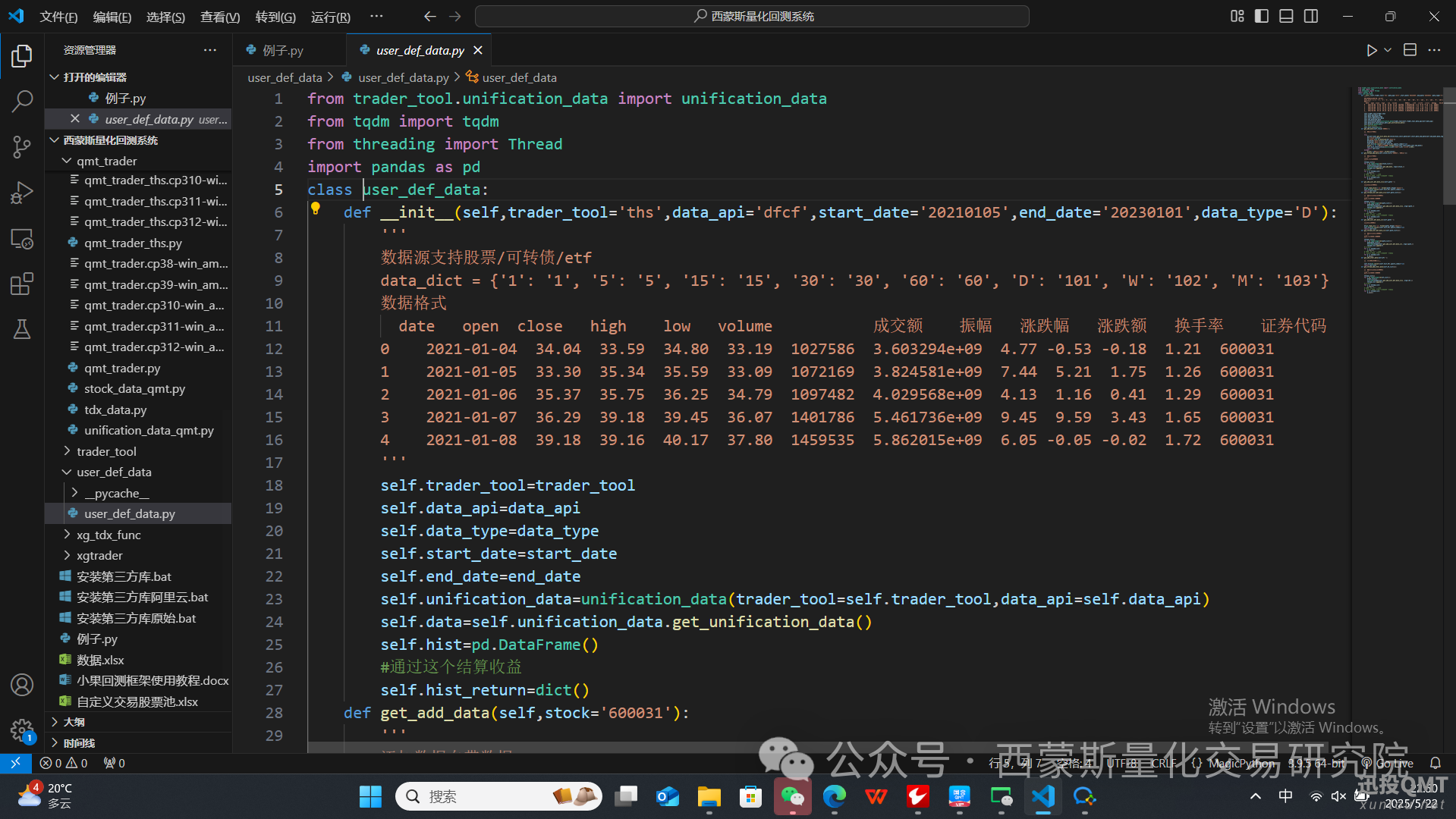Open the 运行(R) menu
Screen dimensions: 1456x819
(331, 17)
